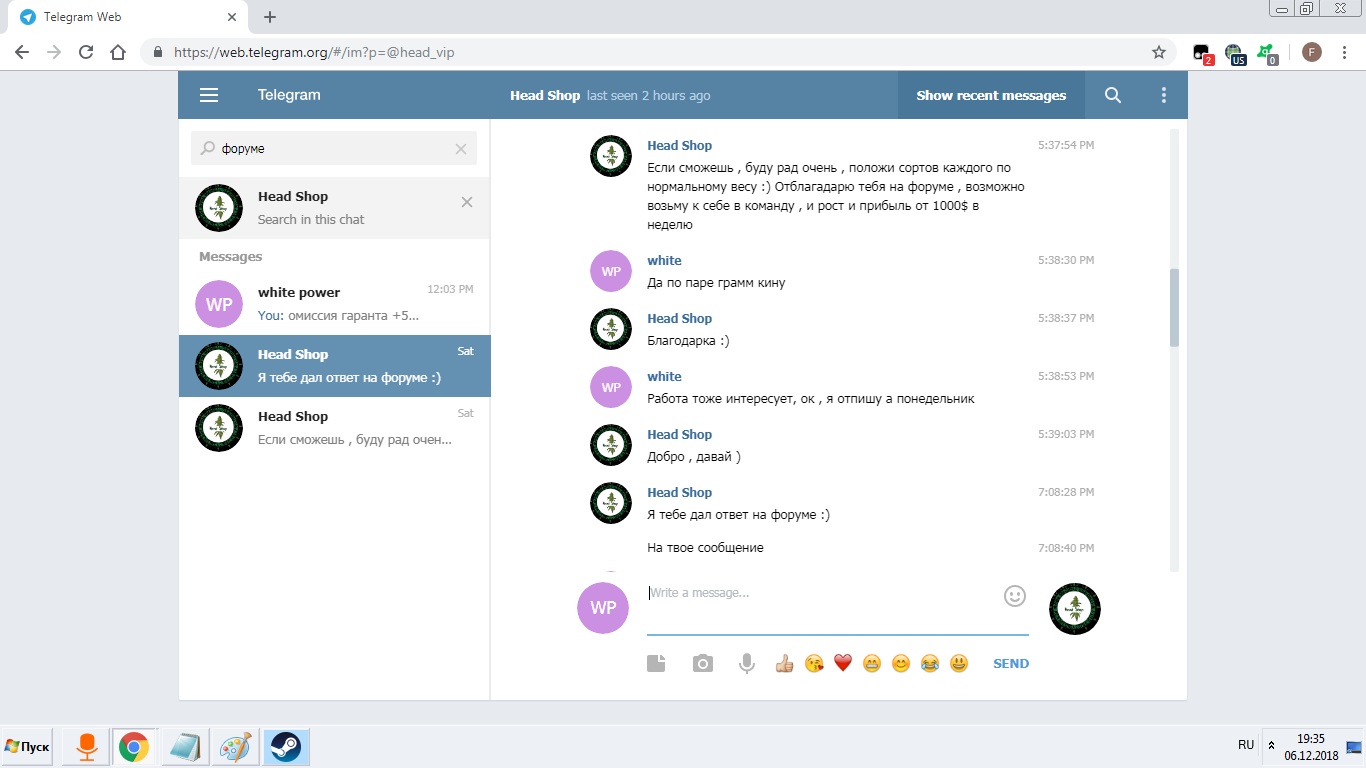Image resolution: width=1366 pixels, height=768 pixels.
Task: Click the WP avatar beside message box
Action: (x=603, y=608)
